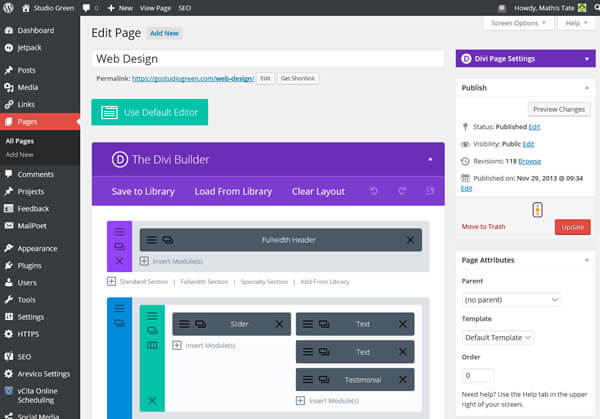This screenshot has height=419, width=600.
Task: Click Use Default Editor button
Action: tap(150, 112)
